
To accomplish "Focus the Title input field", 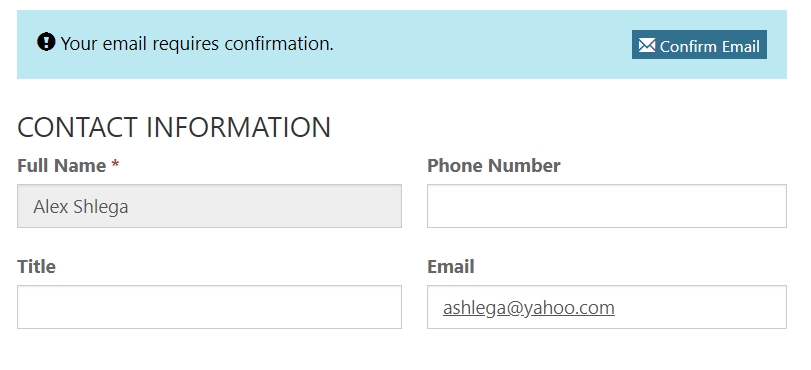I will [209, 307].
